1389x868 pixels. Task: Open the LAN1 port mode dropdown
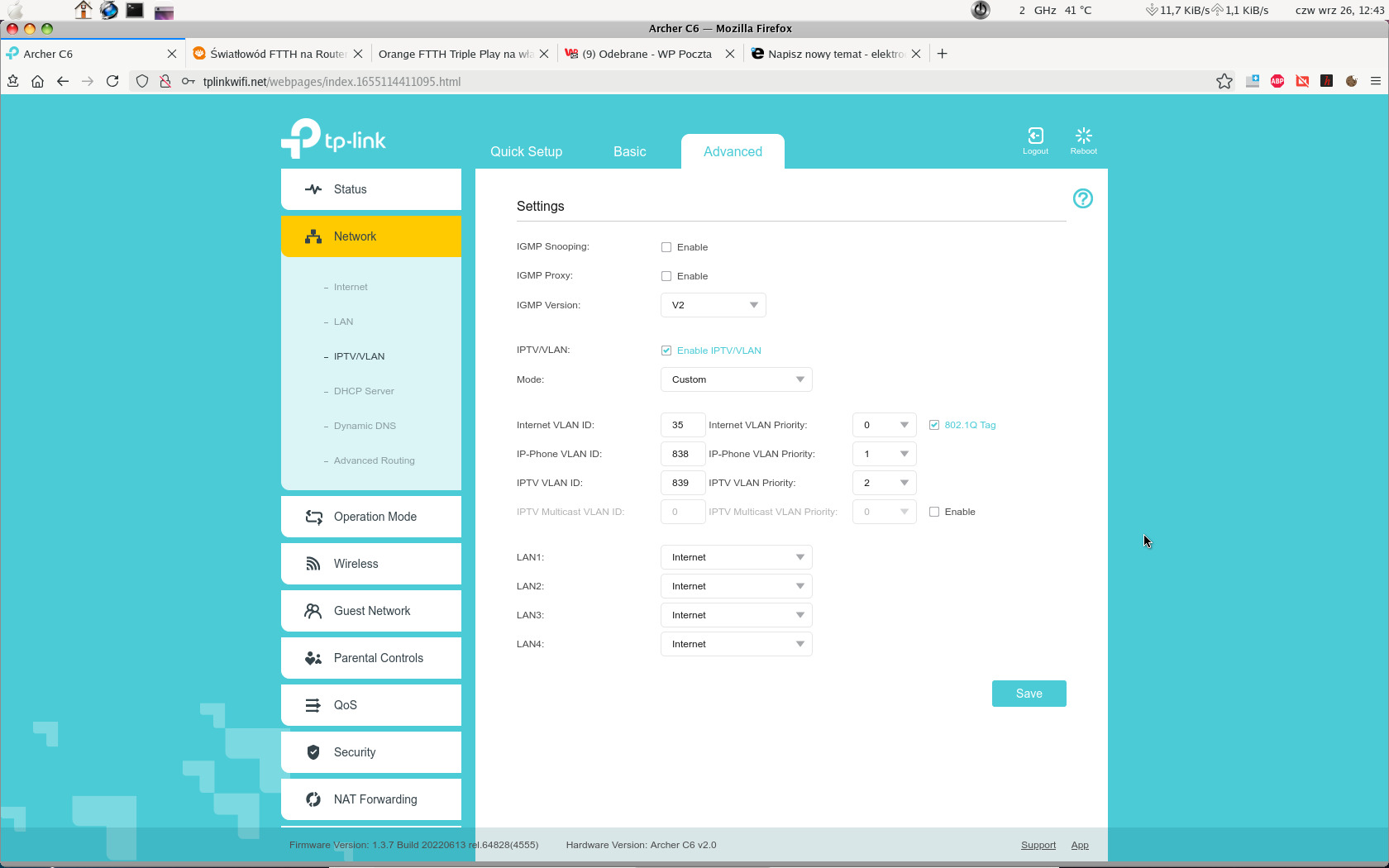[737, 557]
